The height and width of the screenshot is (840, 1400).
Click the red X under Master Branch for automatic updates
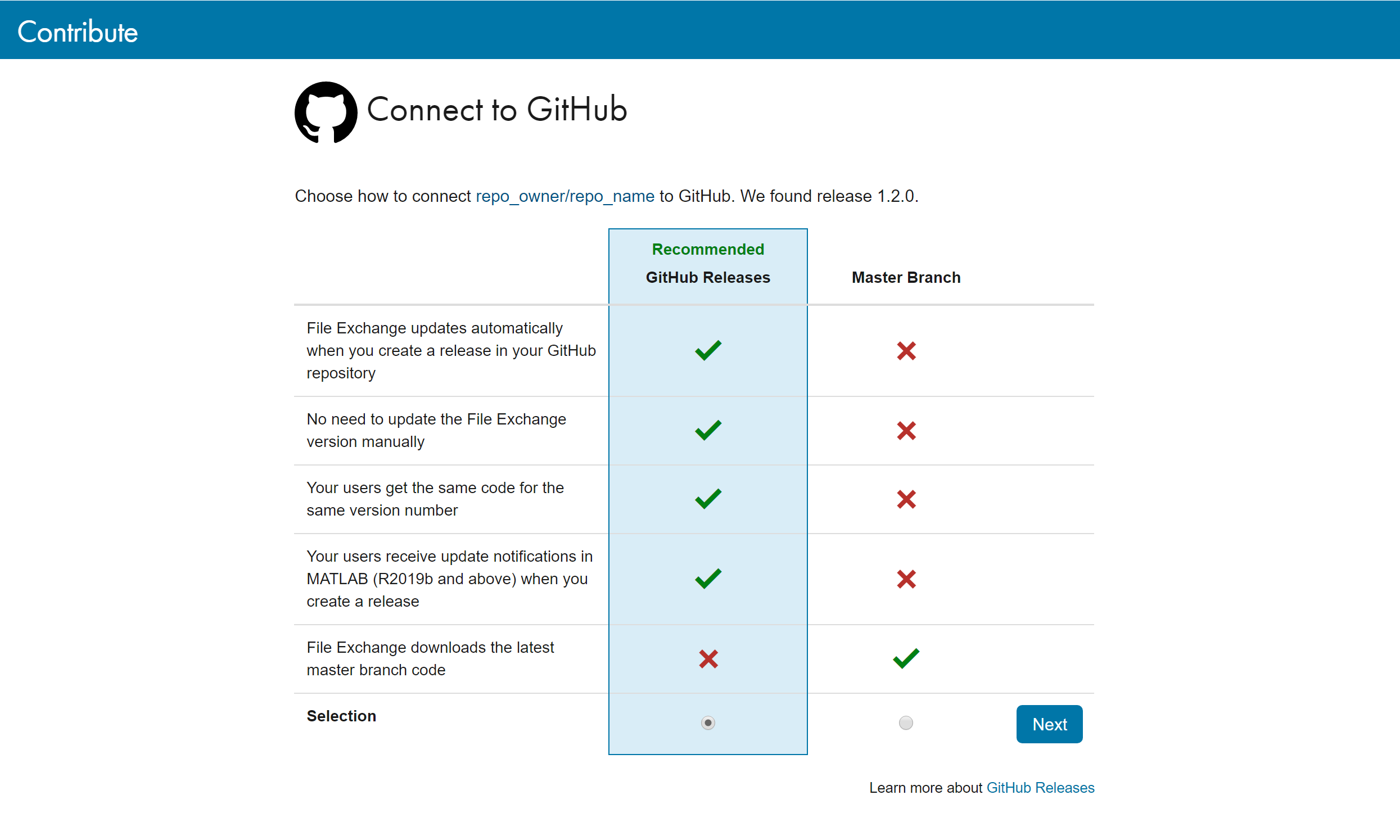pos(905,351)
